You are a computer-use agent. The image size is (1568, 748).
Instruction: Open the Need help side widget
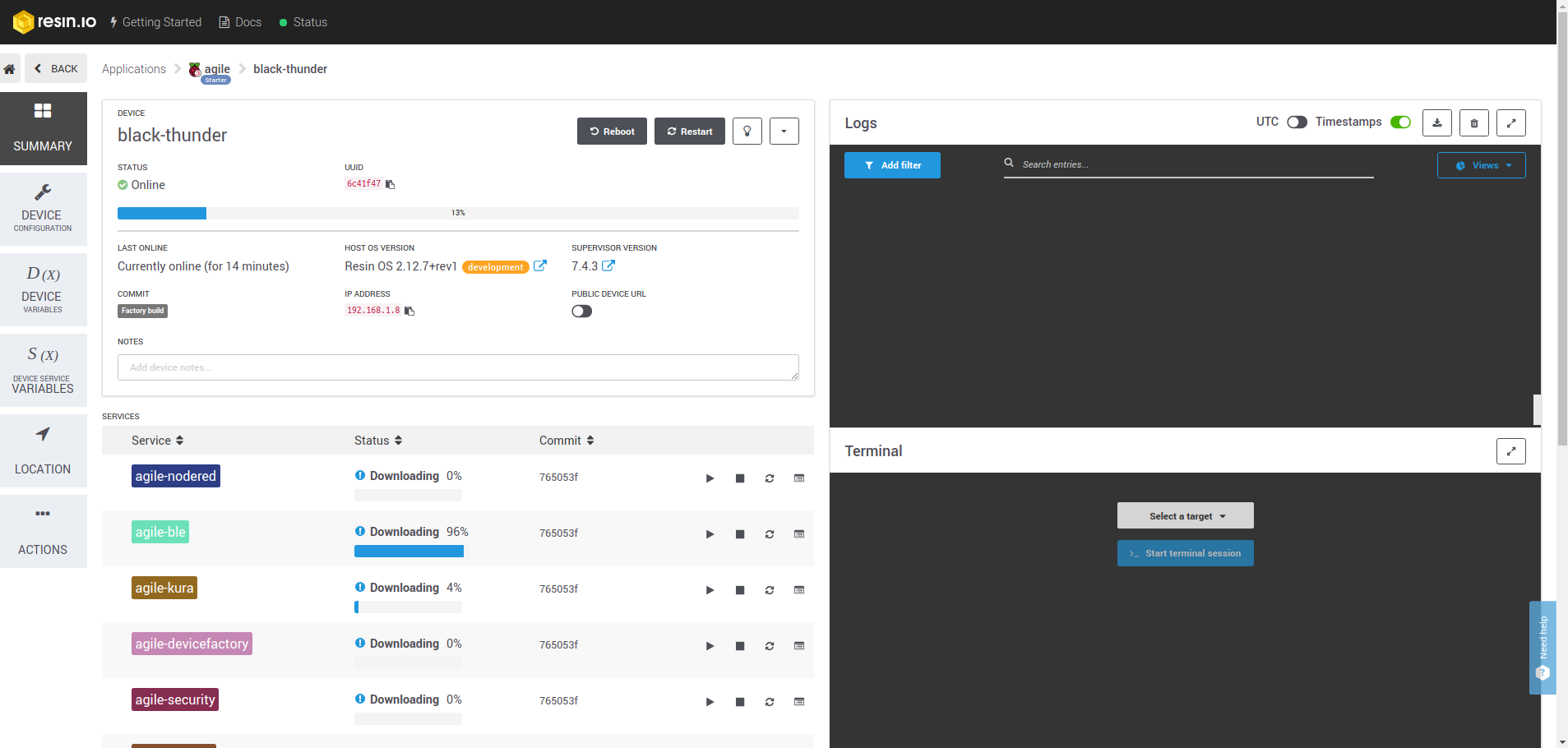coord(1543,648)
